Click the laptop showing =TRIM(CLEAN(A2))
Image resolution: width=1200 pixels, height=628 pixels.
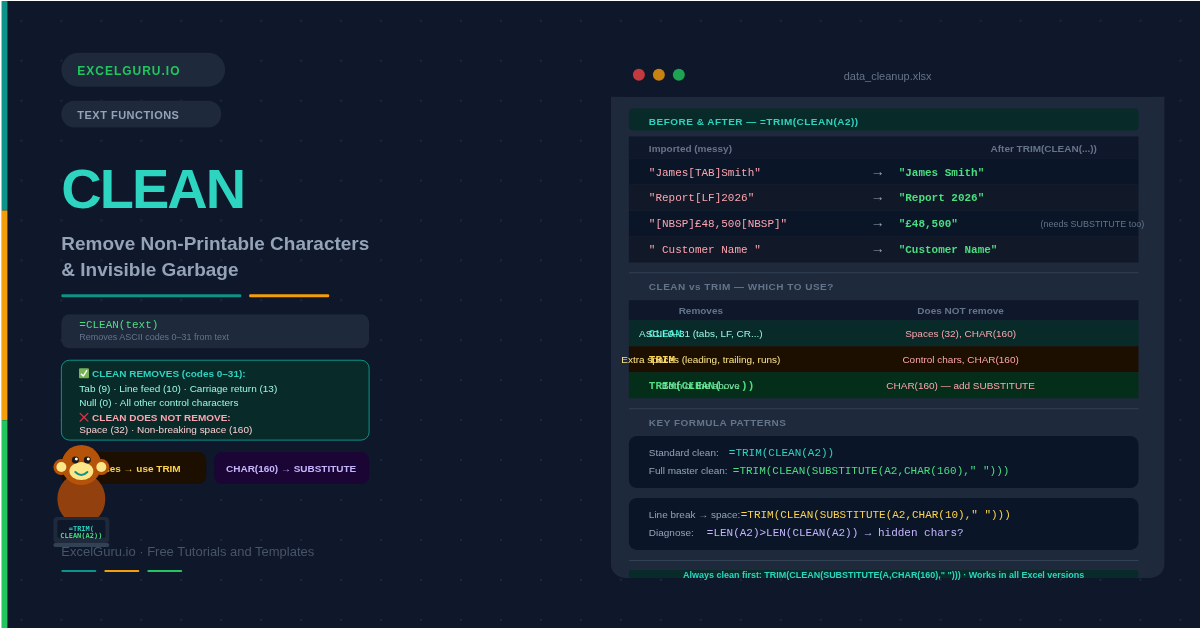click(x=81, y=532)
